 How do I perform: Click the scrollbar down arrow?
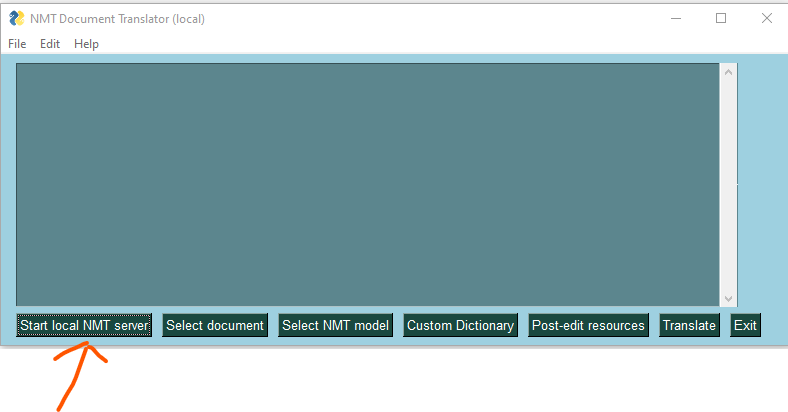pyautogui.click(x=729, y=299)
